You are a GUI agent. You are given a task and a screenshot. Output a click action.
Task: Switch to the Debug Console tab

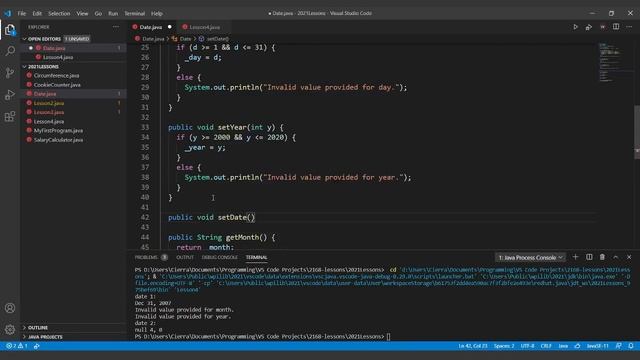(220, 257)
